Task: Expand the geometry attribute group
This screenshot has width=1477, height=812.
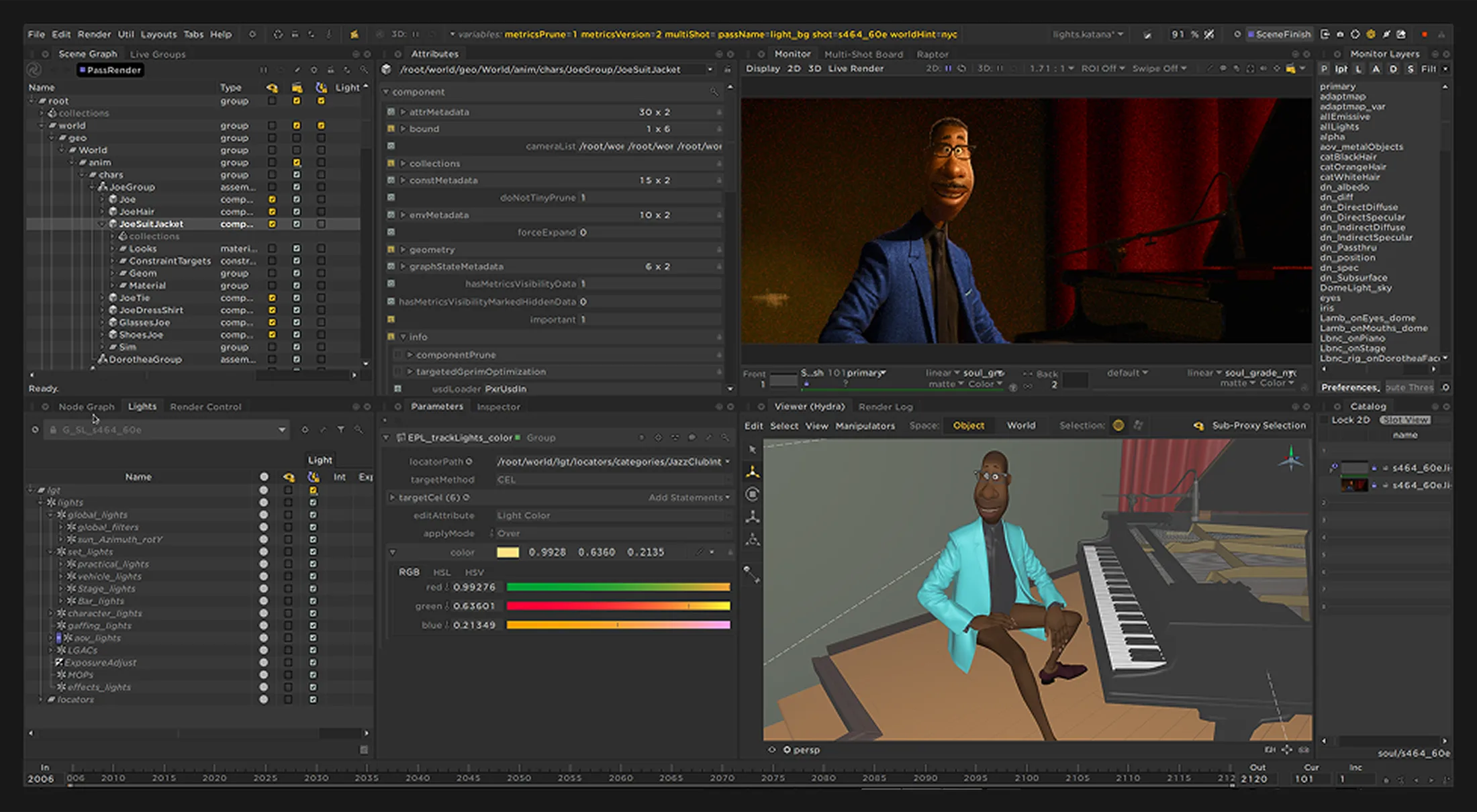Action: [x=403, y=250]
